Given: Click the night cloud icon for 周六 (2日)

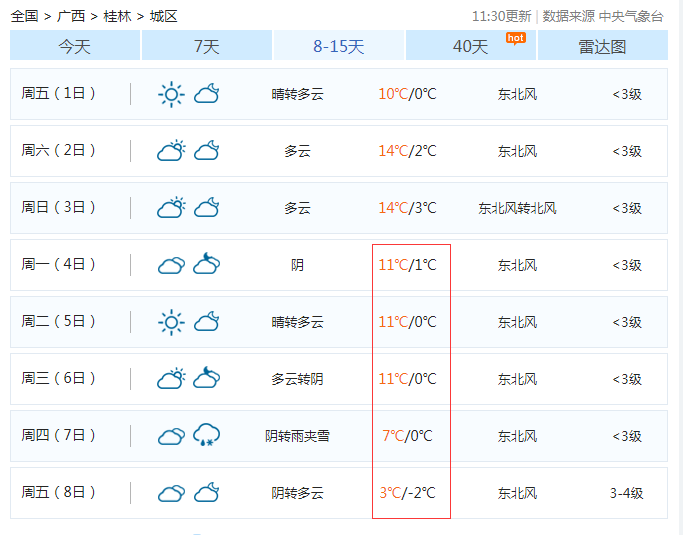Looking at the screenshot, I should [207, 151].
